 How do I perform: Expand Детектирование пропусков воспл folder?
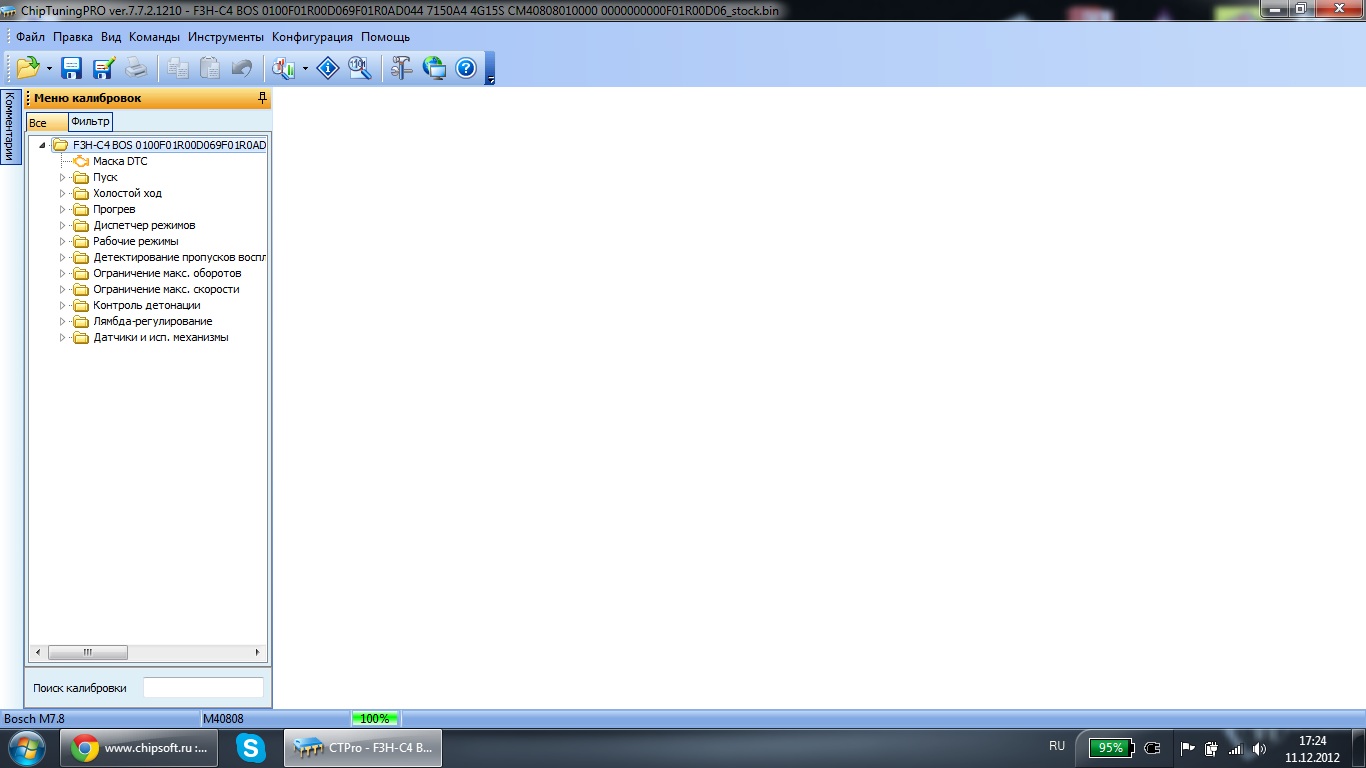62,257
